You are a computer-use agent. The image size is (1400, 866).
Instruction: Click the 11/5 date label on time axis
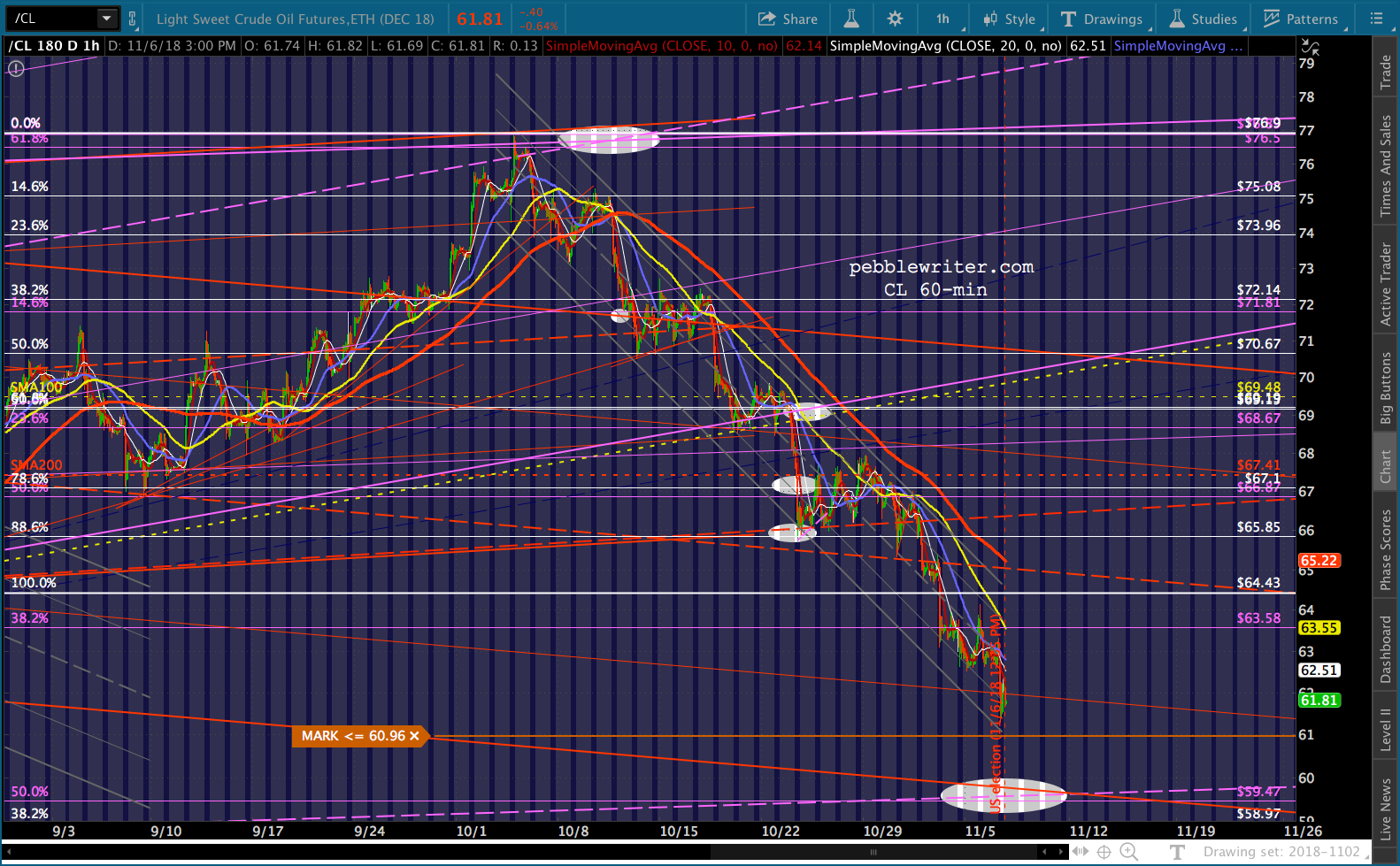click(x=981, y=831)
